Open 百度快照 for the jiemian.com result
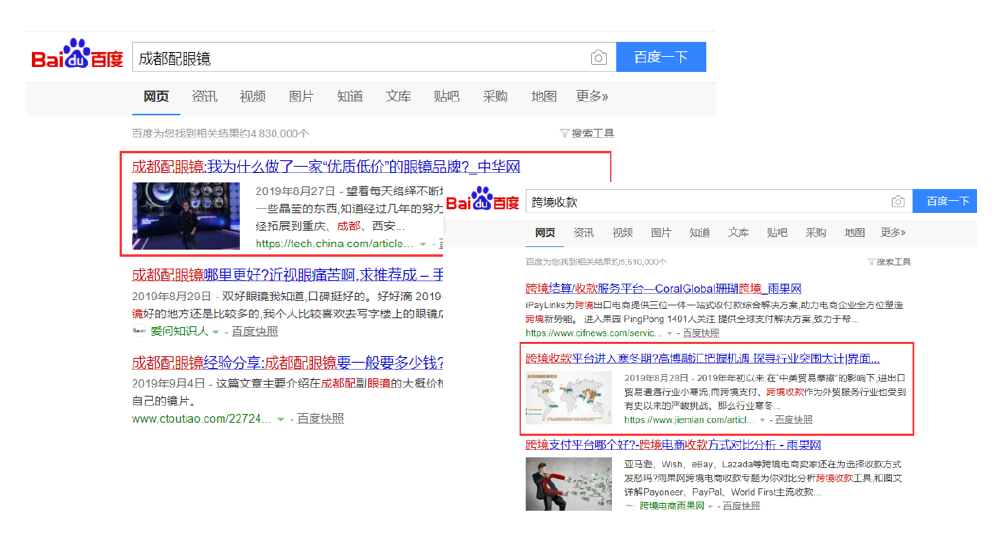 click(x=794, y=420)
